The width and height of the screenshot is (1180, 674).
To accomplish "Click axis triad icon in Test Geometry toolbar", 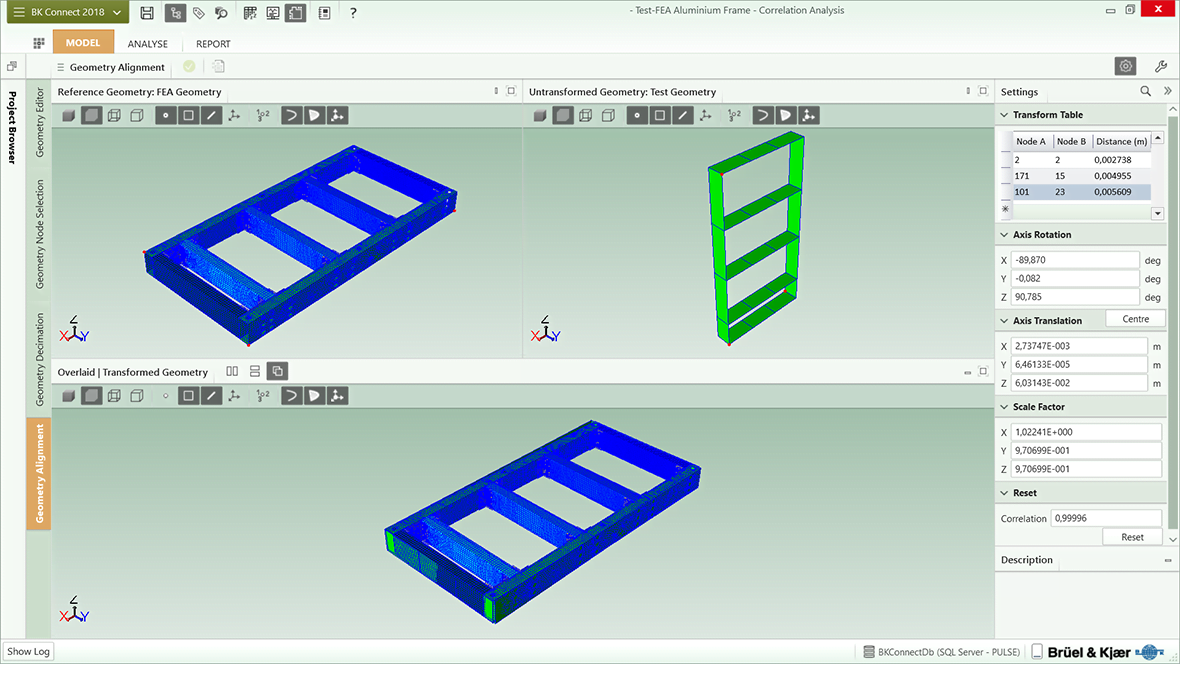I will 707,115.
